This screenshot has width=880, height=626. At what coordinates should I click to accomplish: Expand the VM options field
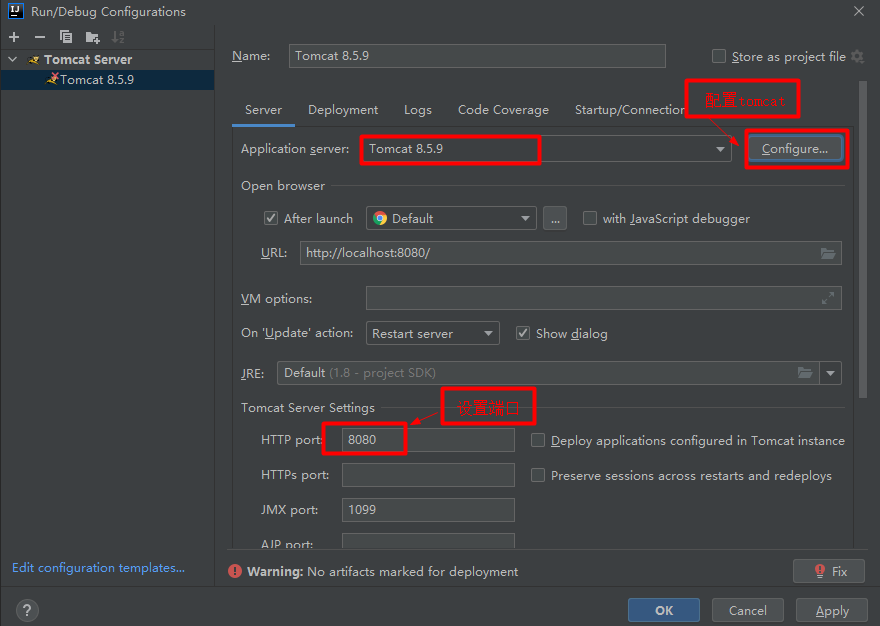pyautogui.click(x=828, y=298)
